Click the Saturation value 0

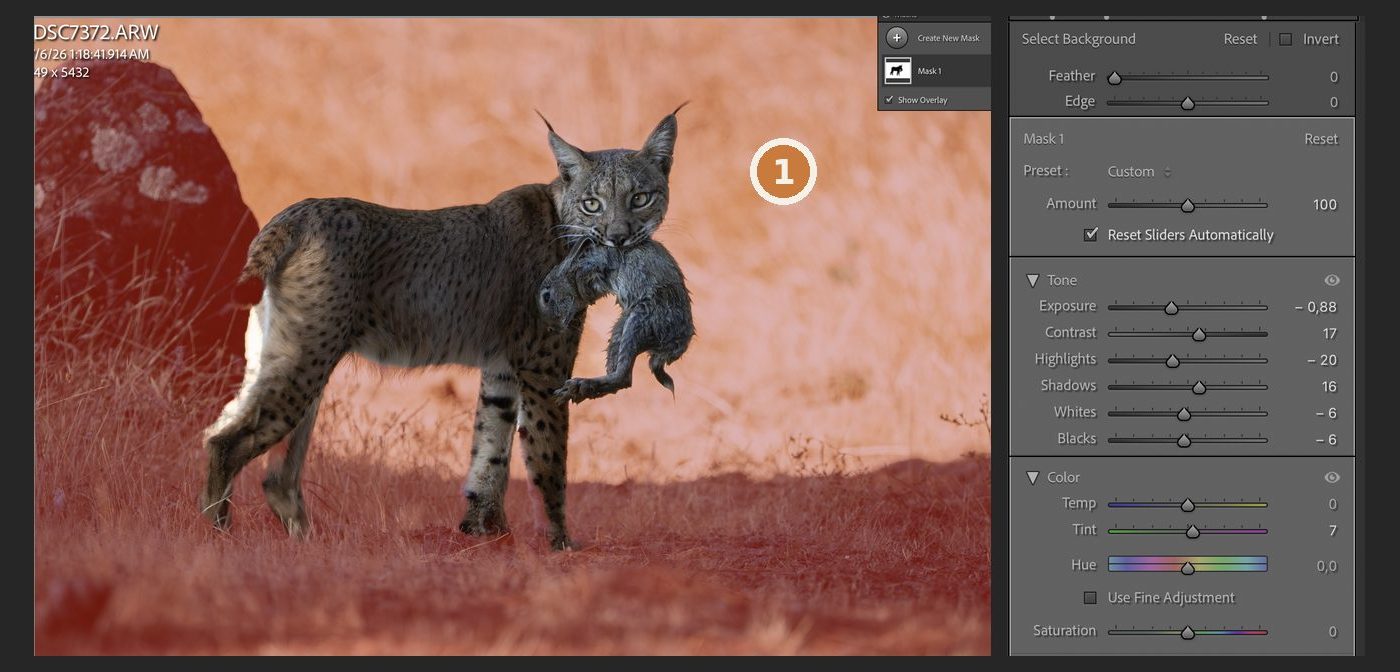(1333, 632)
